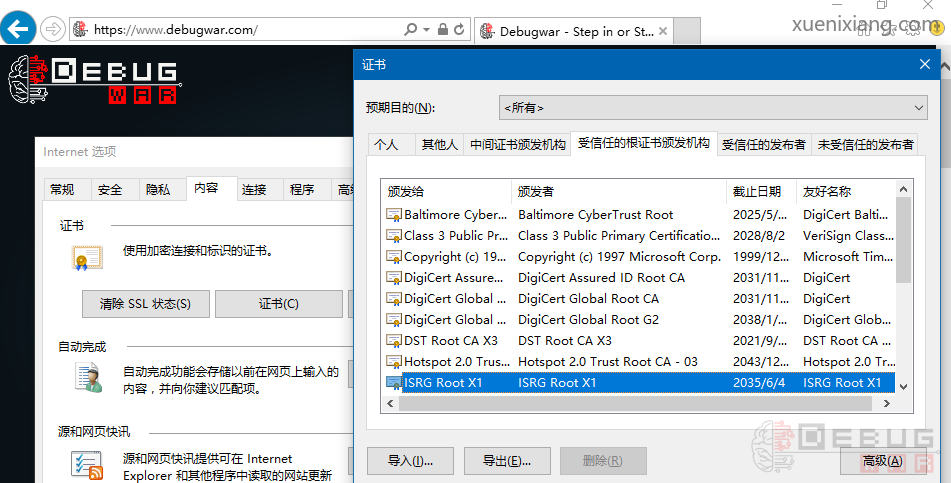Sort list by 颁发给 column header
Screen dimensions: 951x483
click(446, 192)
